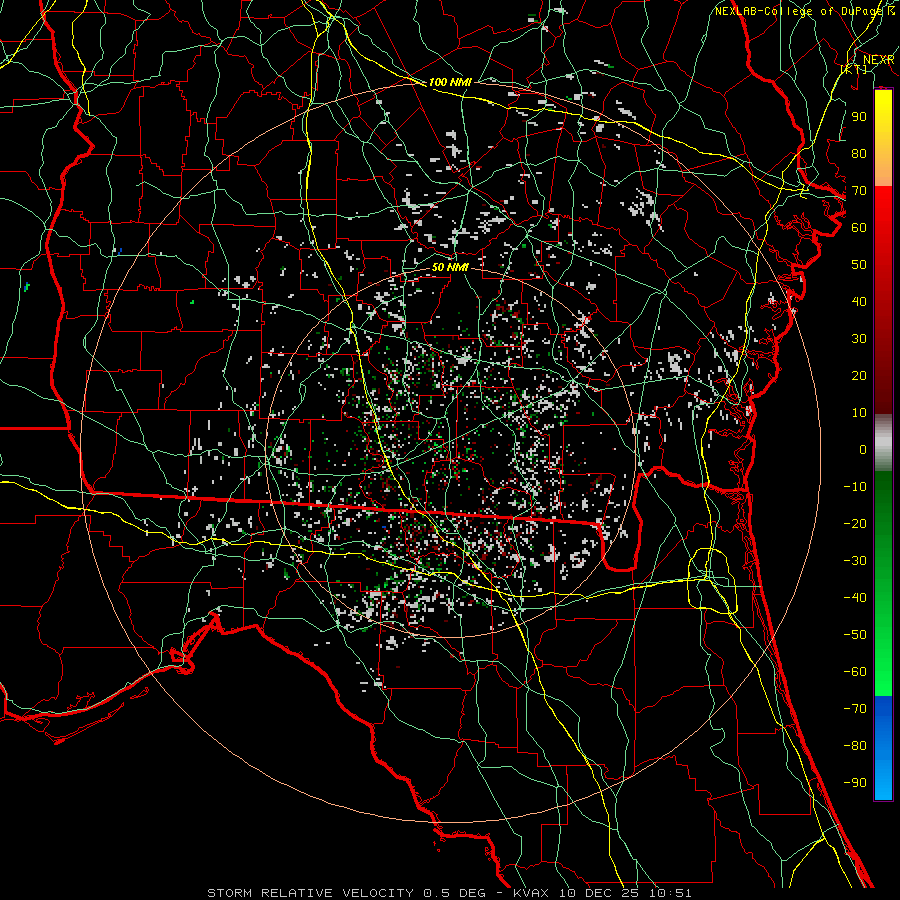Click the -80 scale value
This screenshot has width=900, height=900.
point(855,746)
